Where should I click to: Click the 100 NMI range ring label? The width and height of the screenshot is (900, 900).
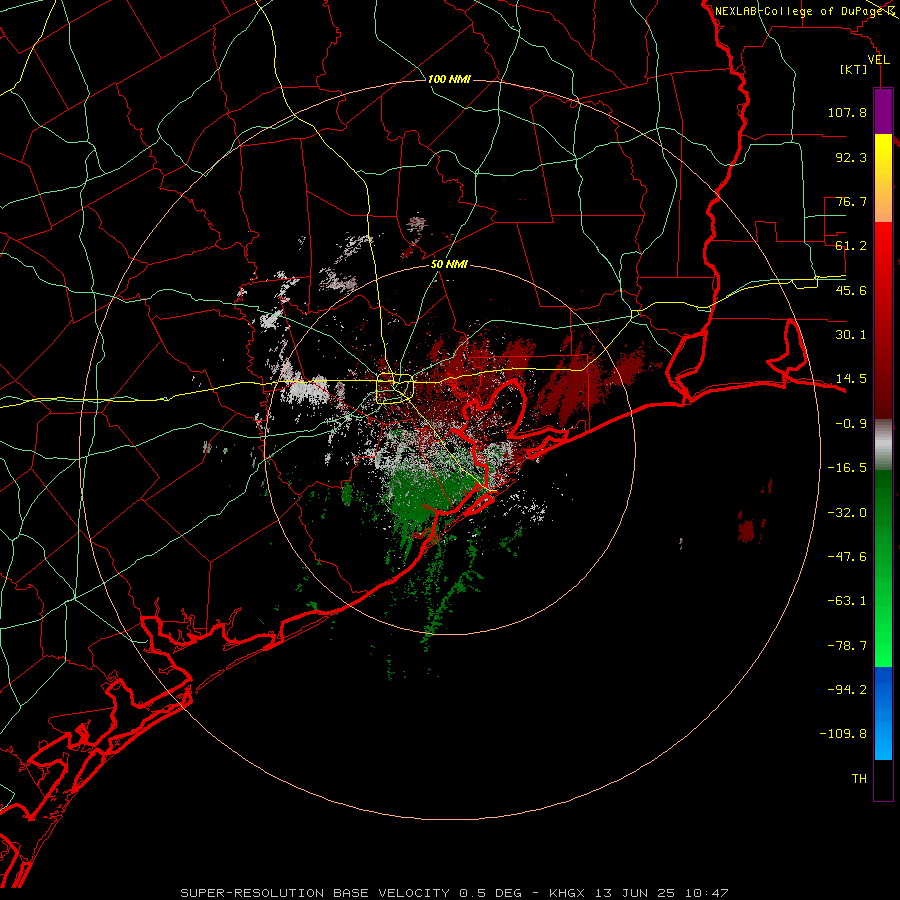(449, 79)
